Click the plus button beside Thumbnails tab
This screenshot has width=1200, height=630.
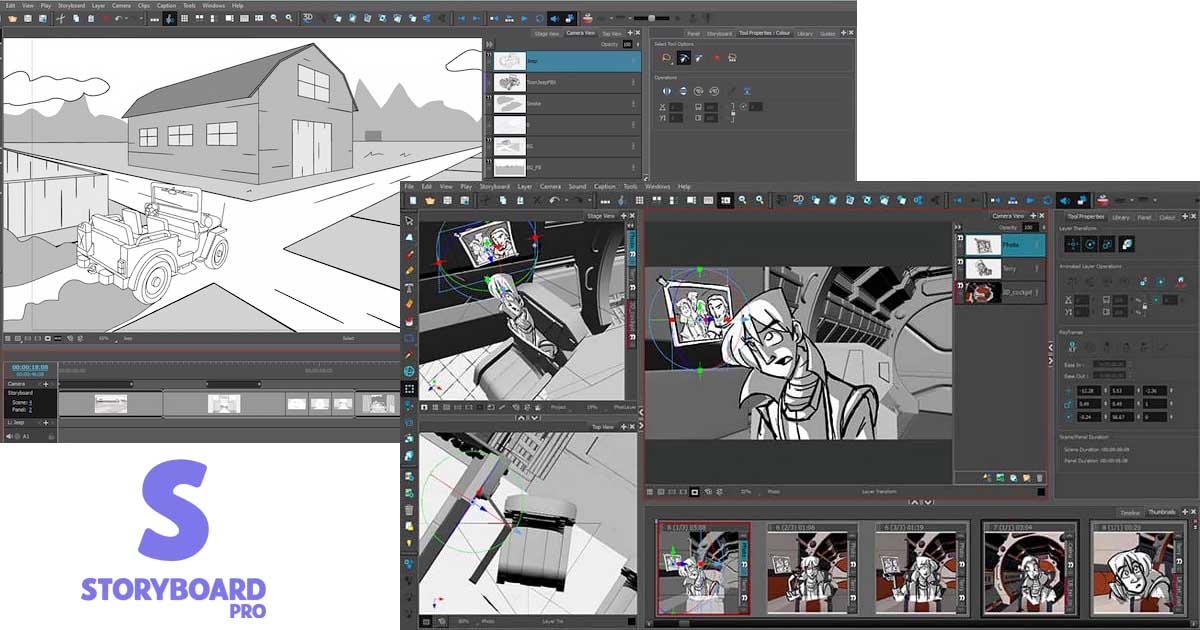click(x=1184, y=511)
